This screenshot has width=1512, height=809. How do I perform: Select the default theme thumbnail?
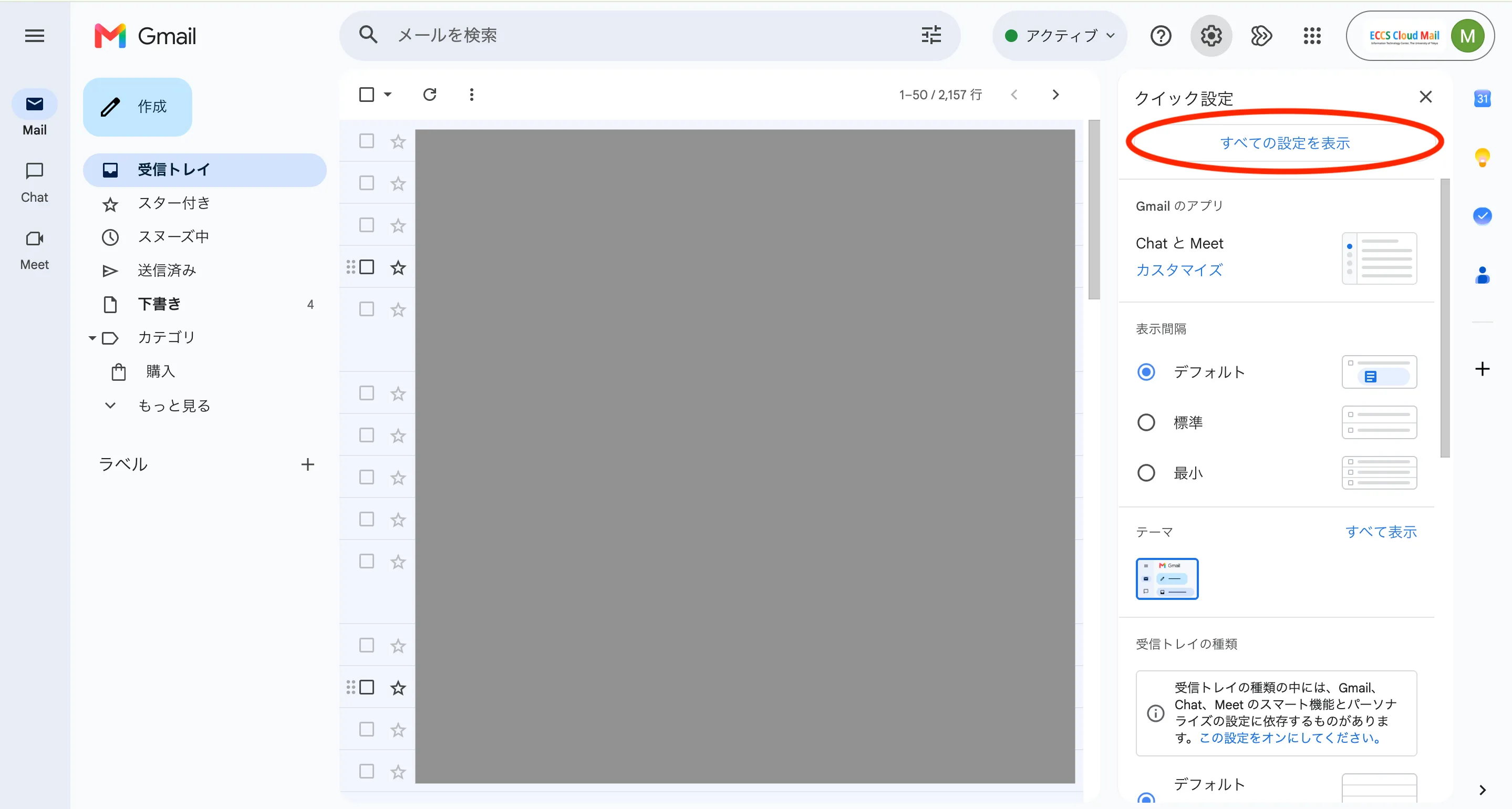tap(1167, 579)
